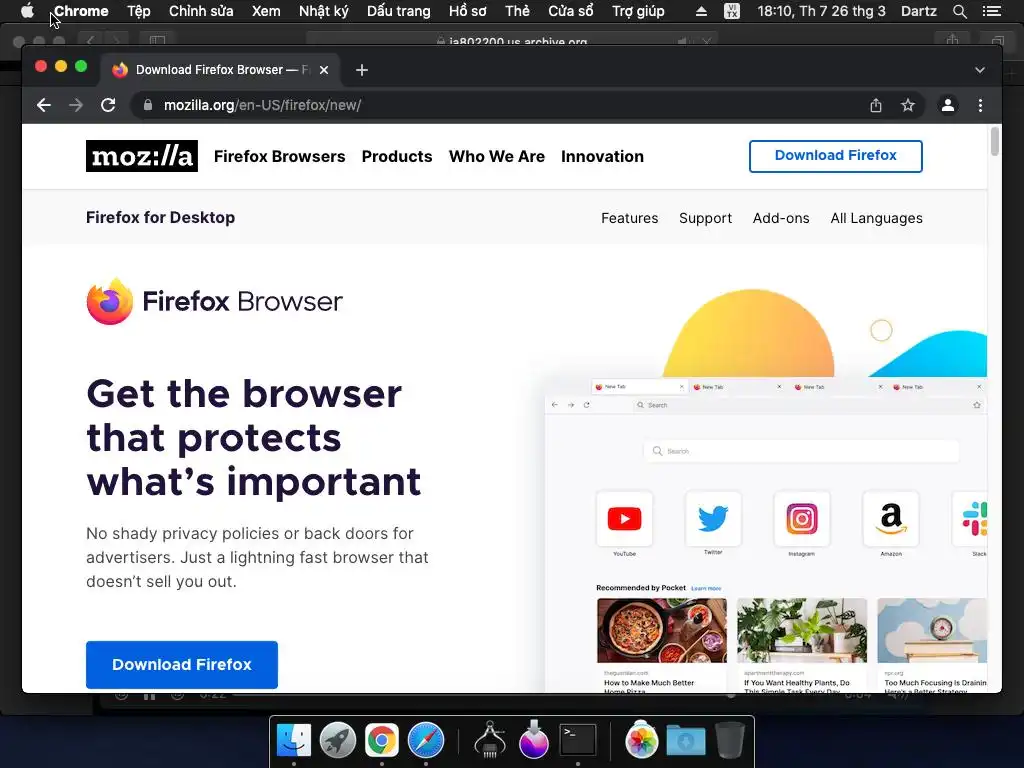
Task: Click the Mozilla logo
Action: click(x=142, y=156)
